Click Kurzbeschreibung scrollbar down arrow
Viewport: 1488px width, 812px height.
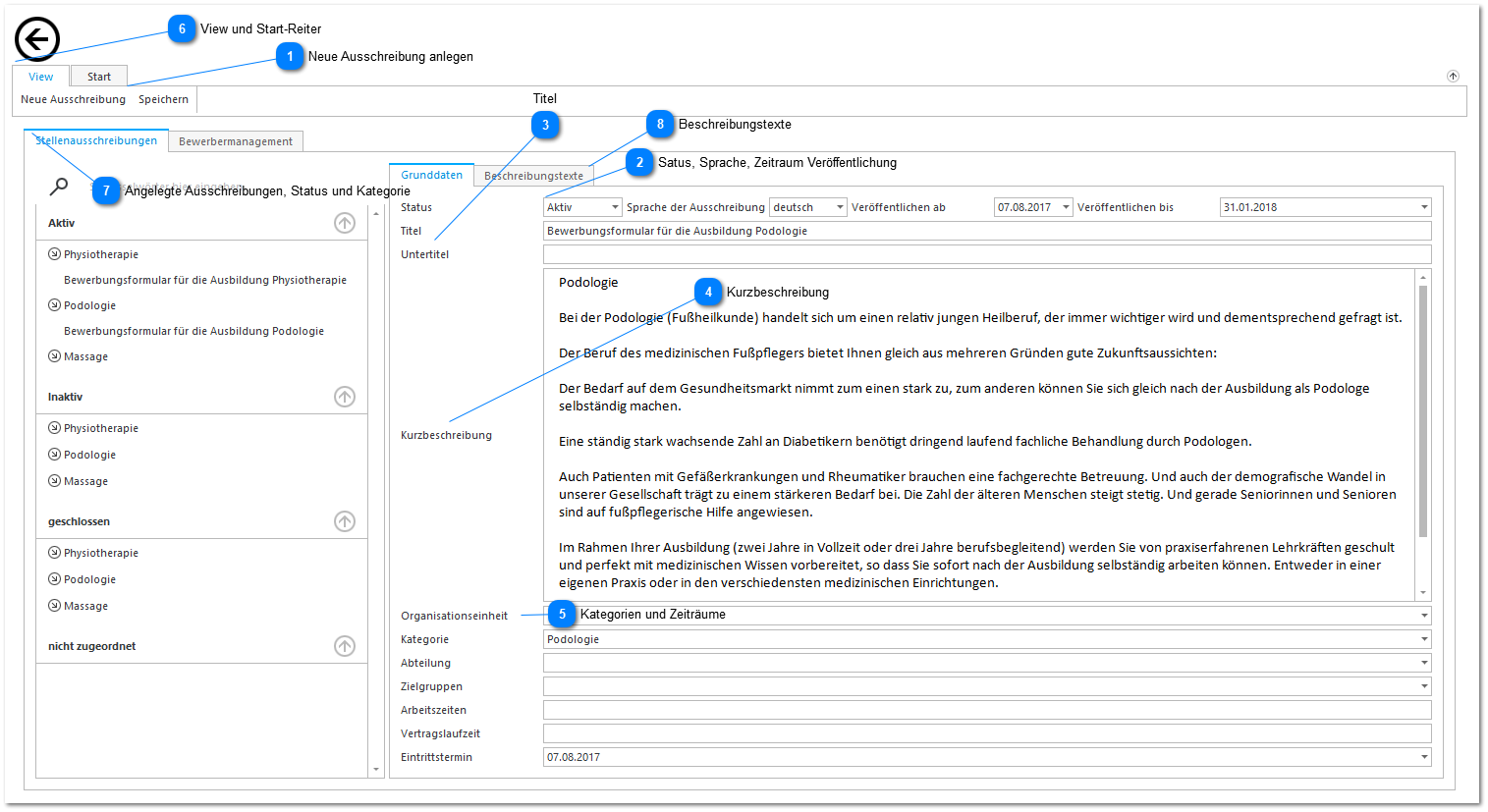click(x=1423, y=593)
